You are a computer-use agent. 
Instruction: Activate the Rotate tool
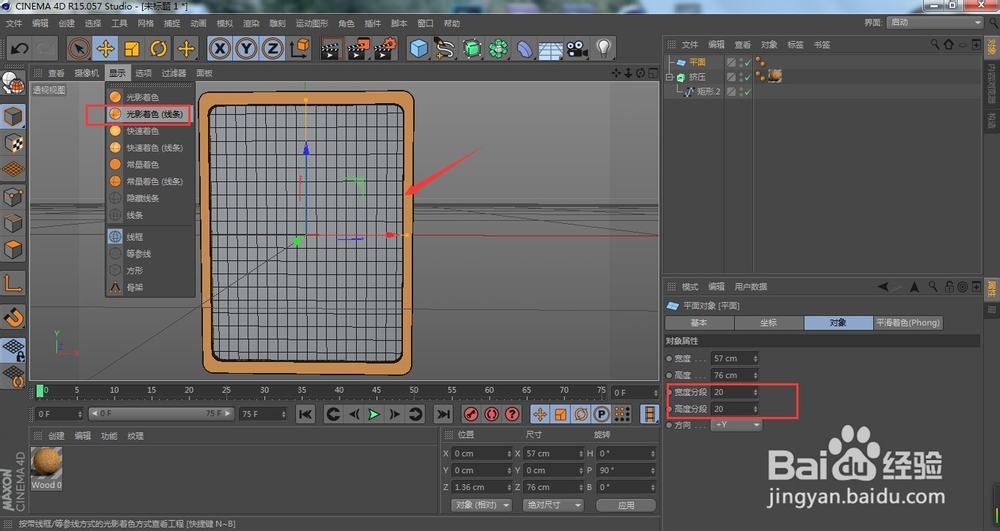point(158,48)
